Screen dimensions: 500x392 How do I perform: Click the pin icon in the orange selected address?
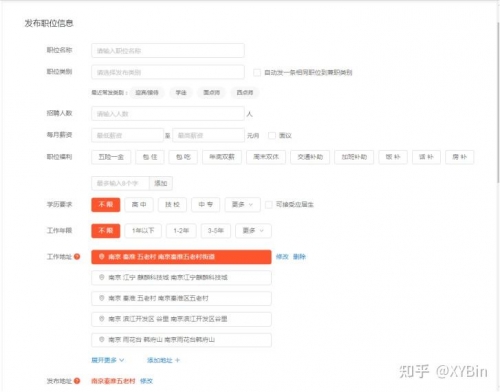point(102,257)
